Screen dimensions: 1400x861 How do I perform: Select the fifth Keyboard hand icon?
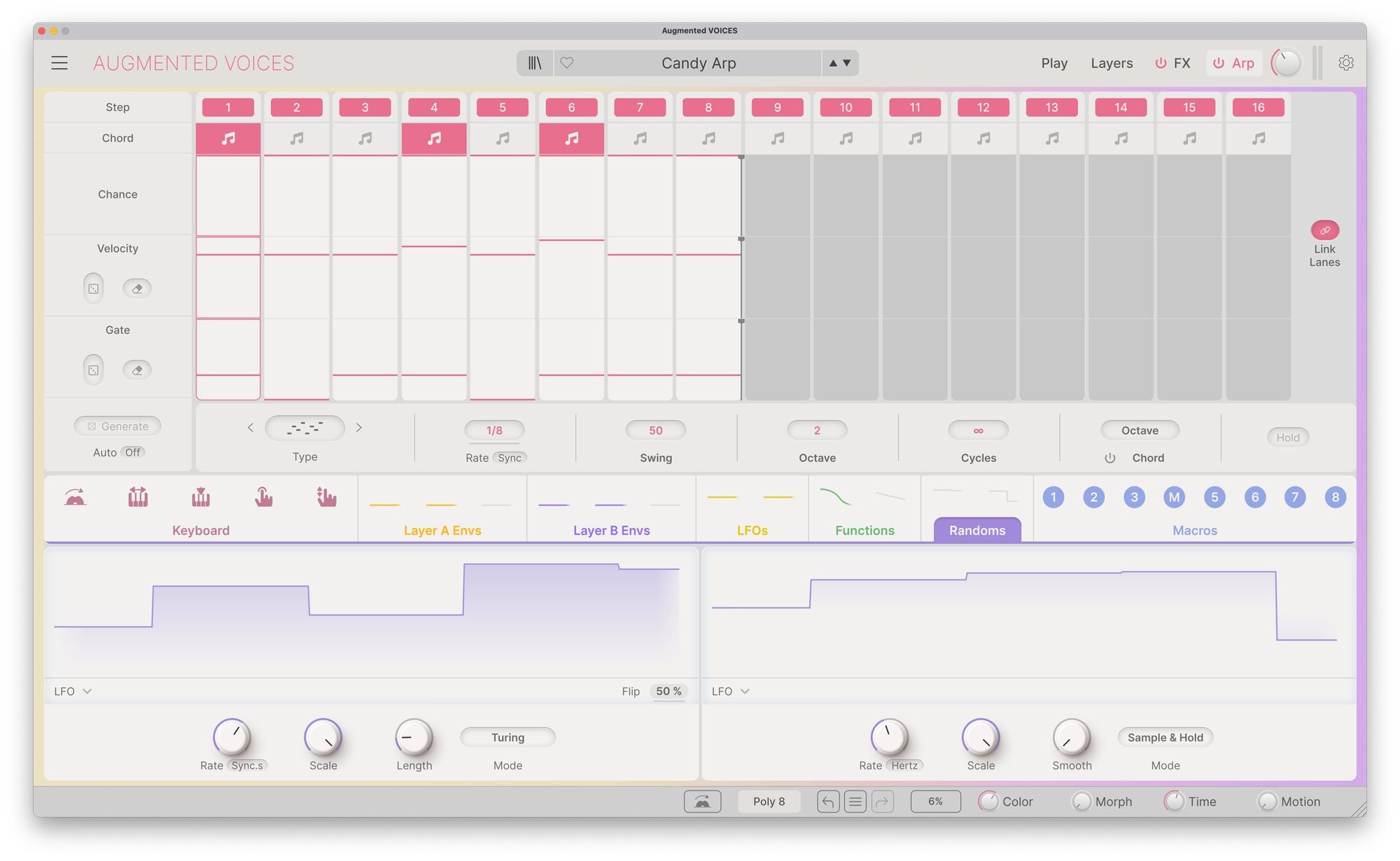coord(326,497)
